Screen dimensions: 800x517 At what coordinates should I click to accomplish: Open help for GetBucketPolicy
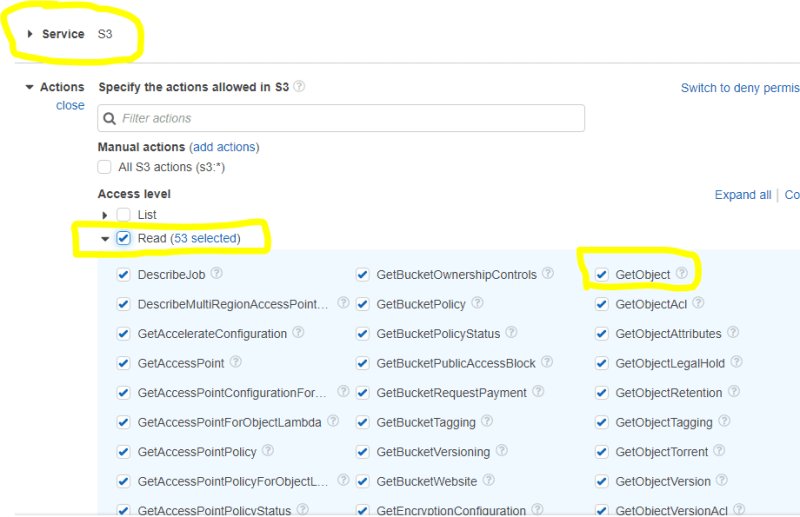[477, 303]
